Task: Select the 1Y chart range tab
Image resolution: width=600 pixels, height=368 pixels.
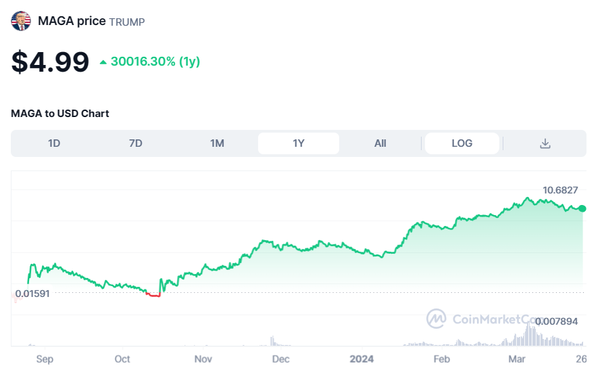Action: point(298,143)
